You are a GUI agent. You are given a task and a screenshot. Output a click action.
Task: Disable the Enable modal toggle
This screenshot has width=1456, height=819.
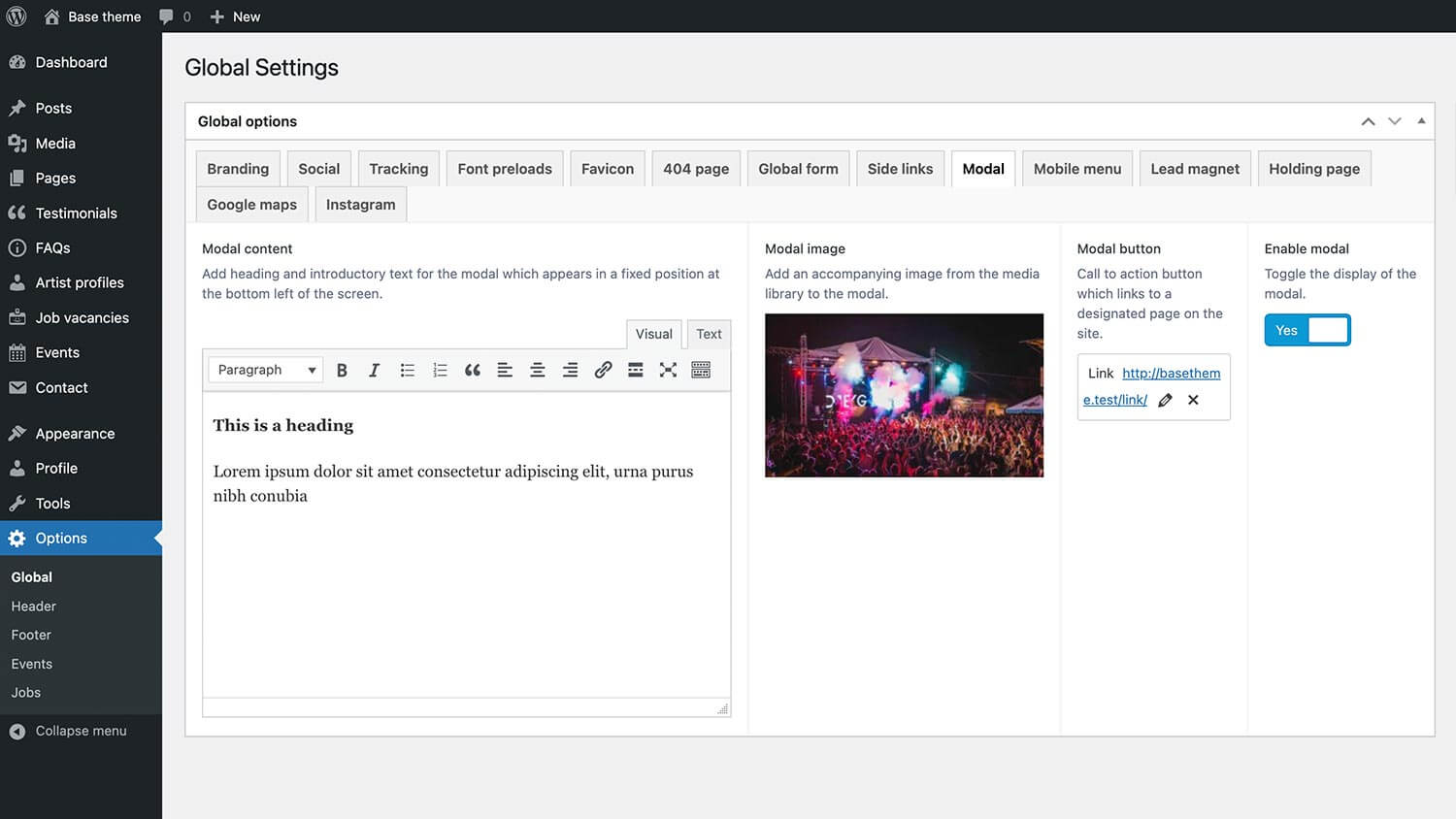tap(1307, 330)
